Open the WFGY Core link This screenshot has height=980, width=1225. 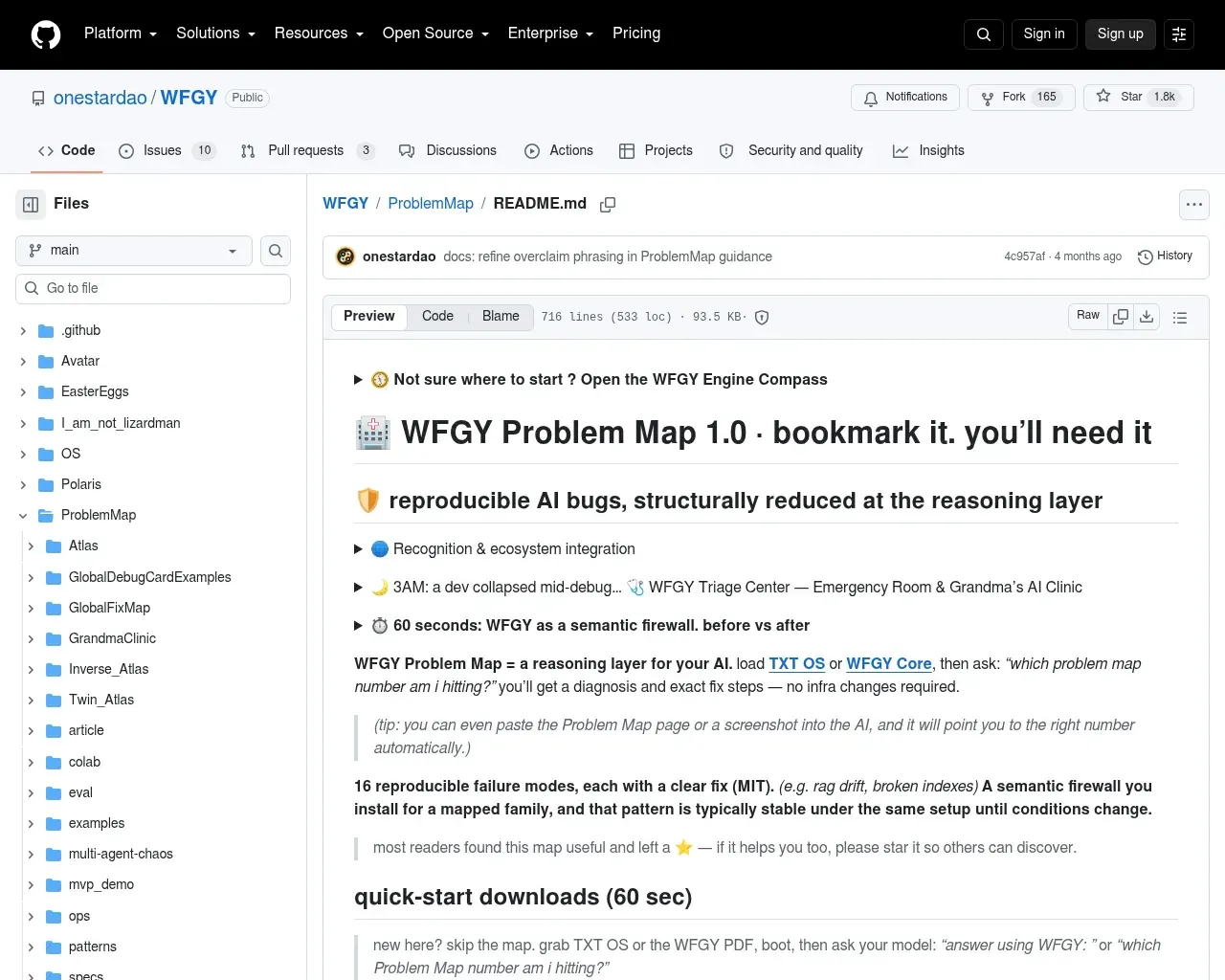tap(889, 664)
